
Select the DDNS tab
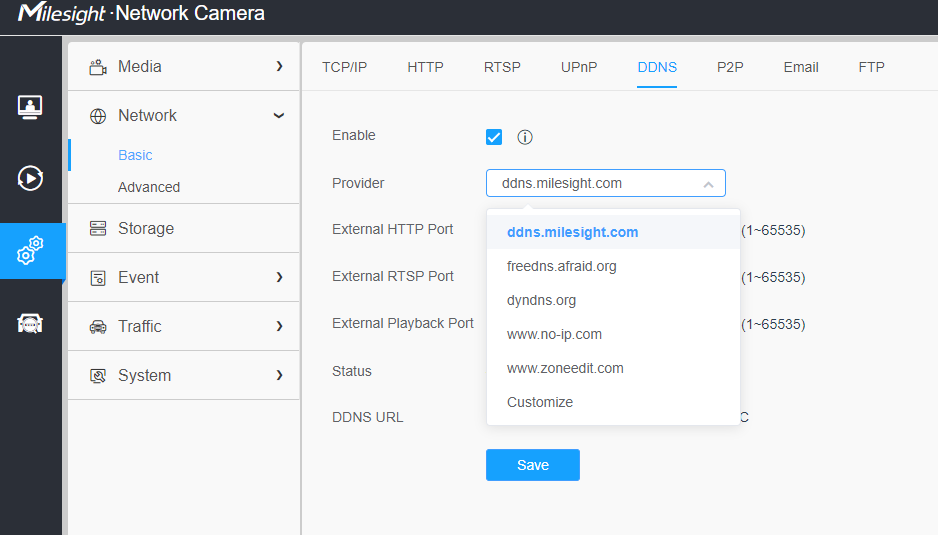pos(657,67)
